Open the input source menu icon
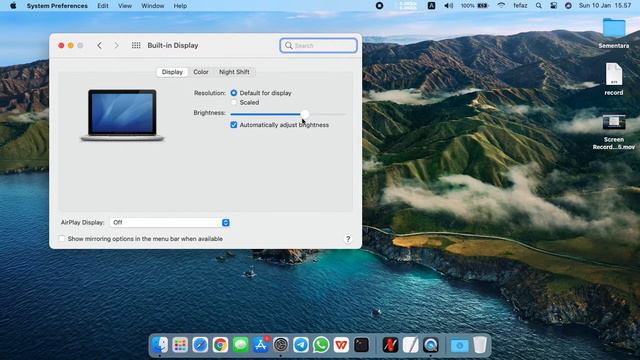Image resolution: width=640 pixels, height=360 pixels. click(431, 6)
